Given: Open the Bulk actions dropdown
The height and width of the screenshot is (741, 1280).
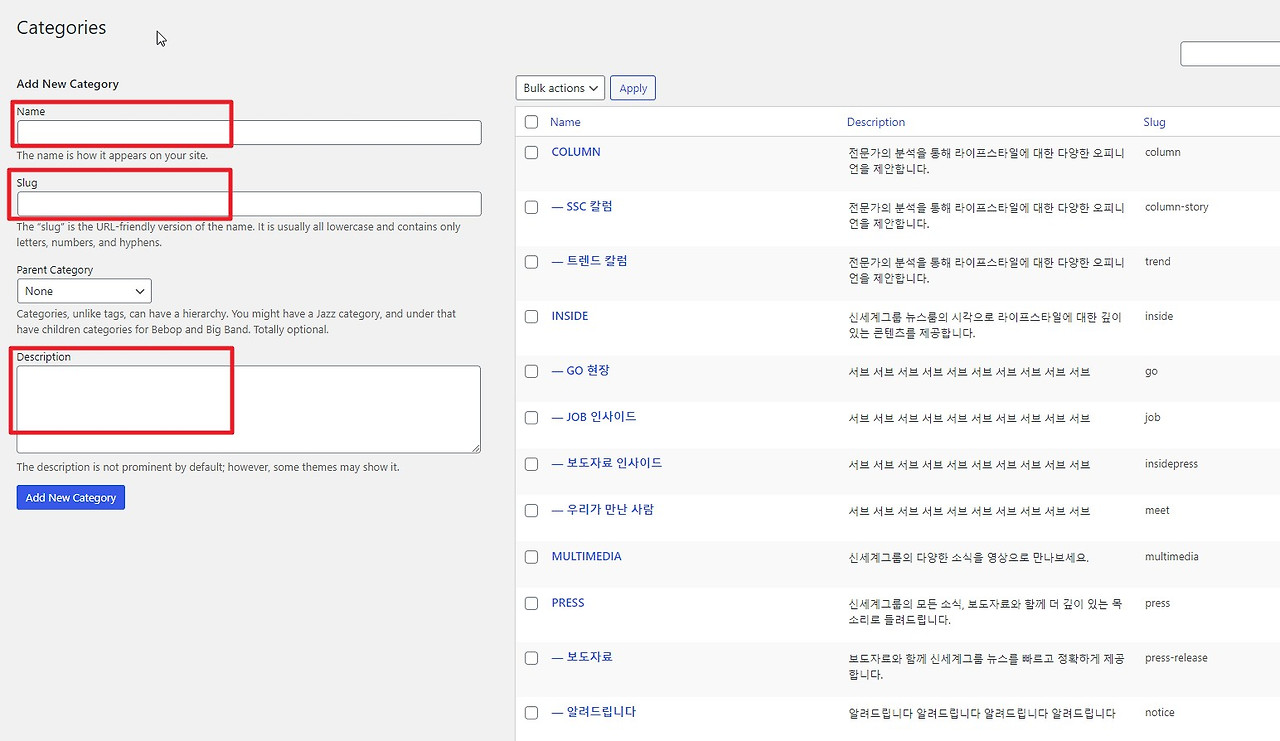Looking at the screenshot, I should [560, 88].
